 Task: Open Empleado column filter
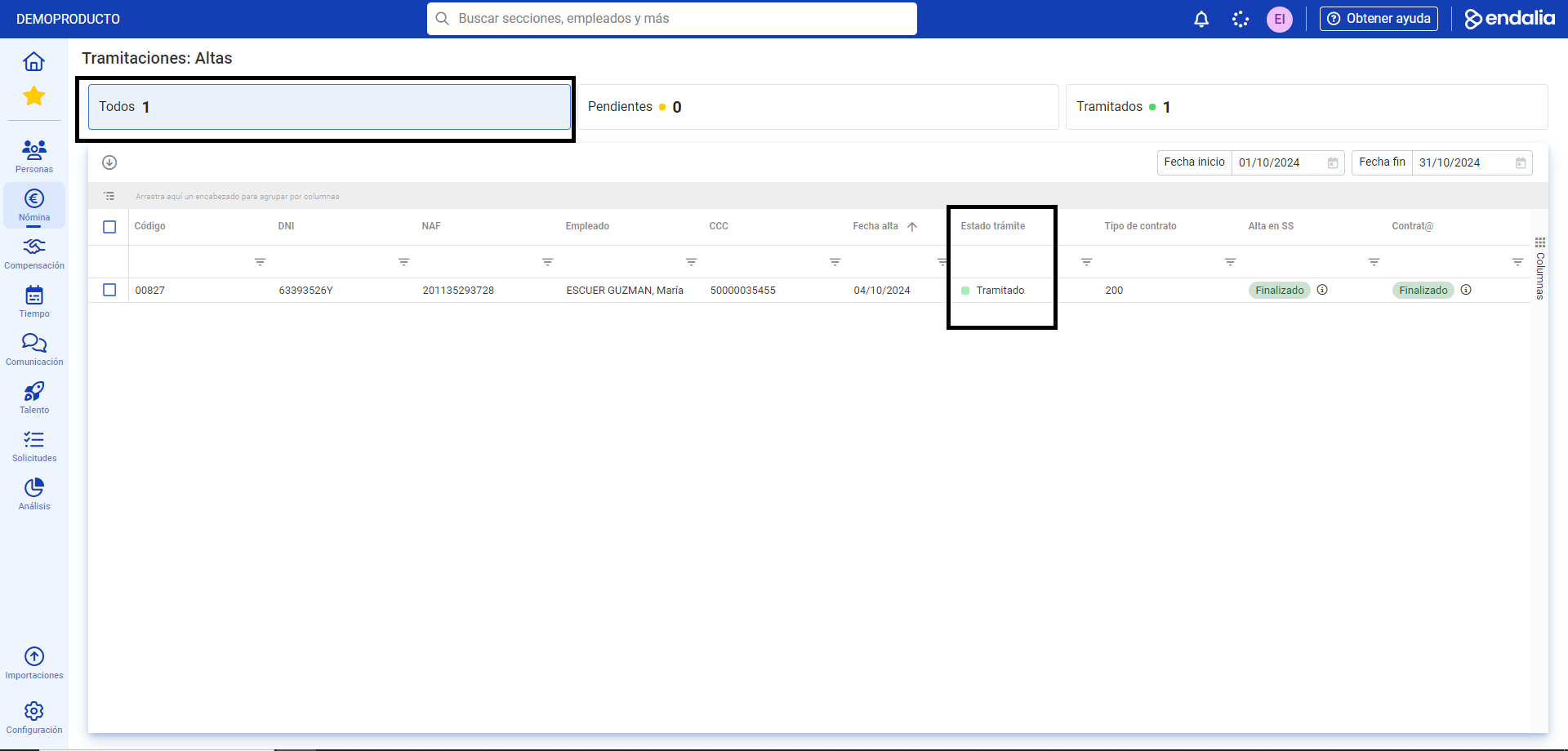click(691, 262)
